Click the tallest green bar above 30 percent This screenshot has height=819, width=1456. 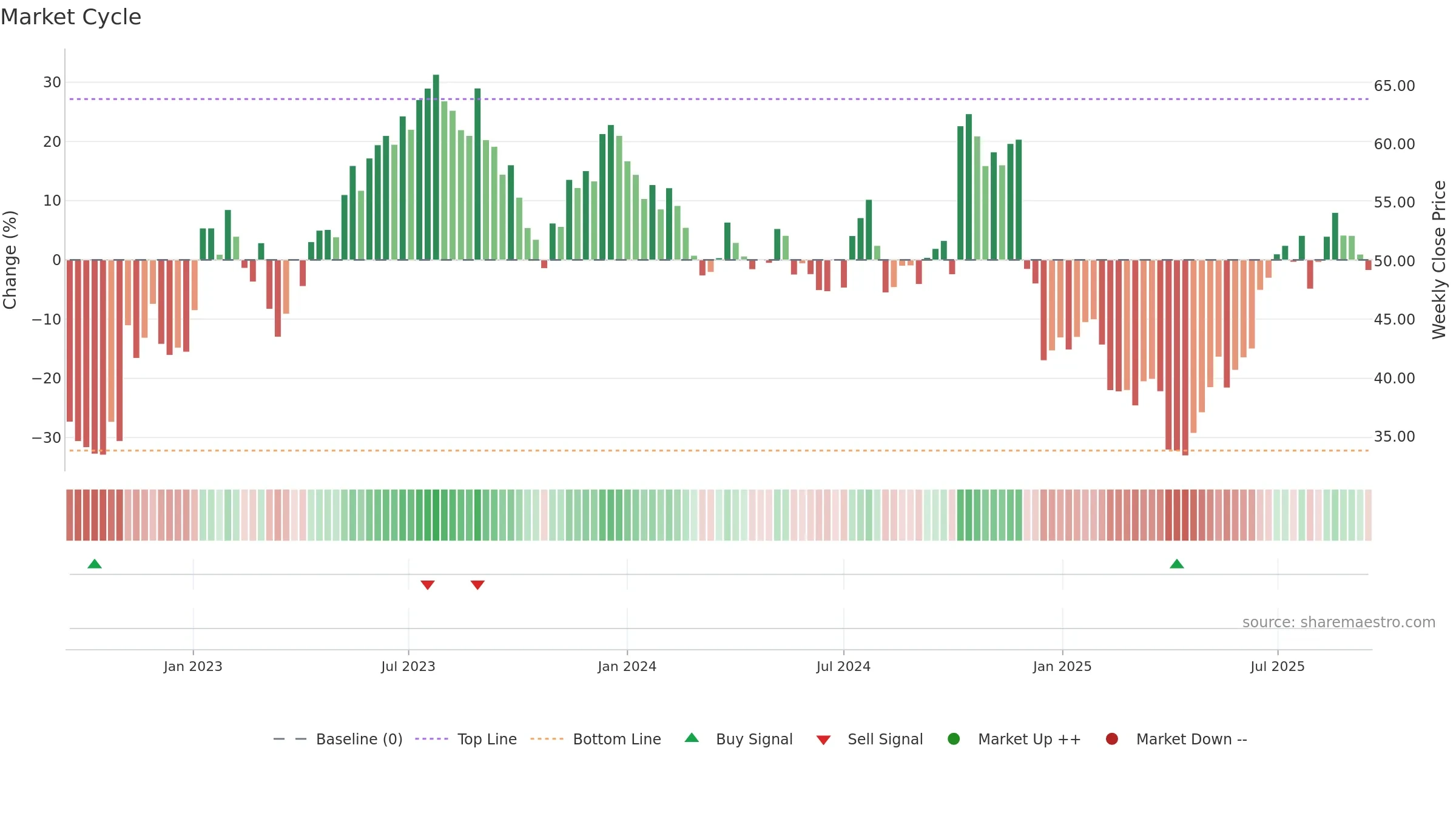pyautogui.click(x=436, y=167)
